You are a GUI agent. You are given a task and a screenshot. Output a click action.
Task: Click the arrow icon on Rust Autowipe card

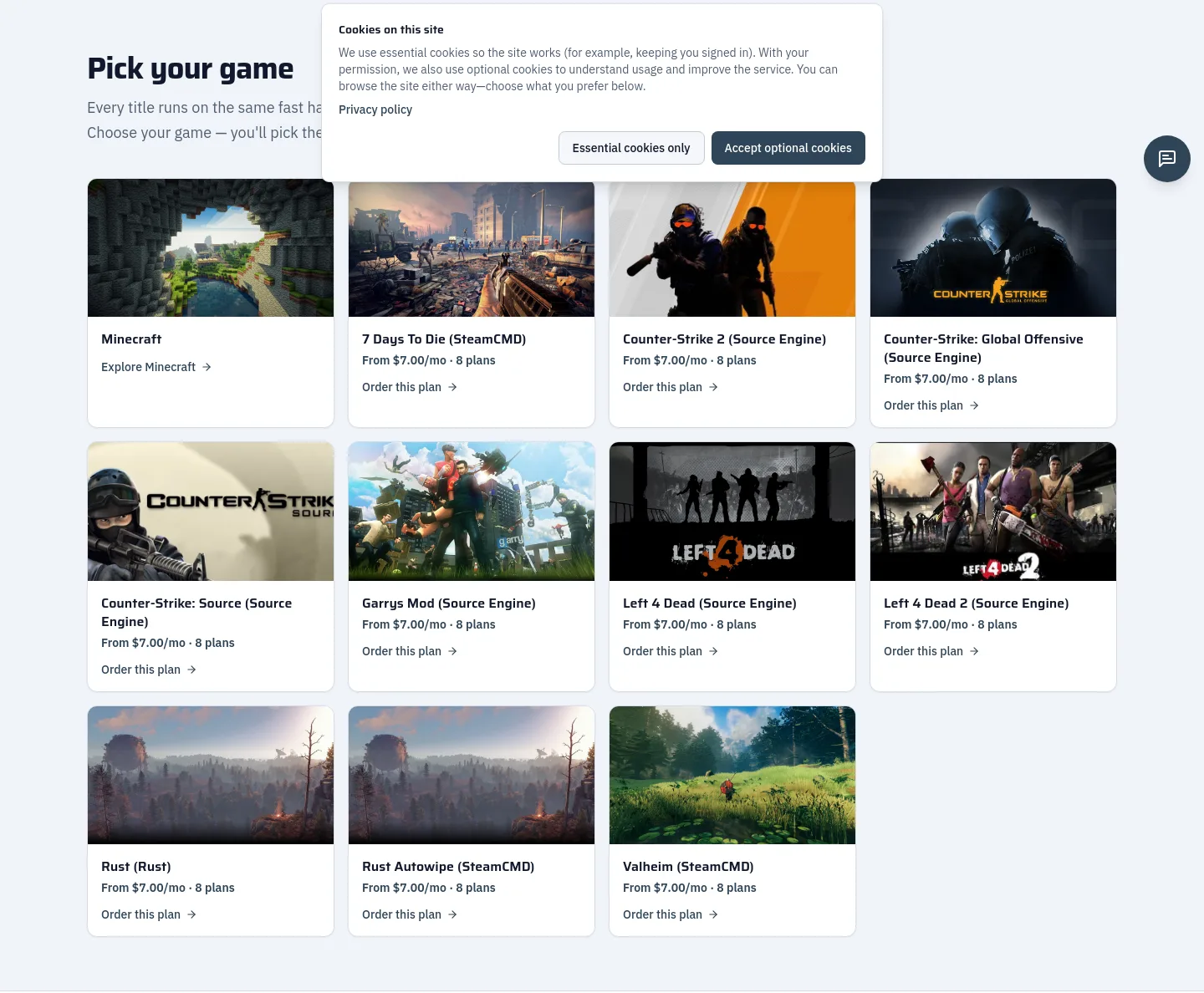click(452, 914)
